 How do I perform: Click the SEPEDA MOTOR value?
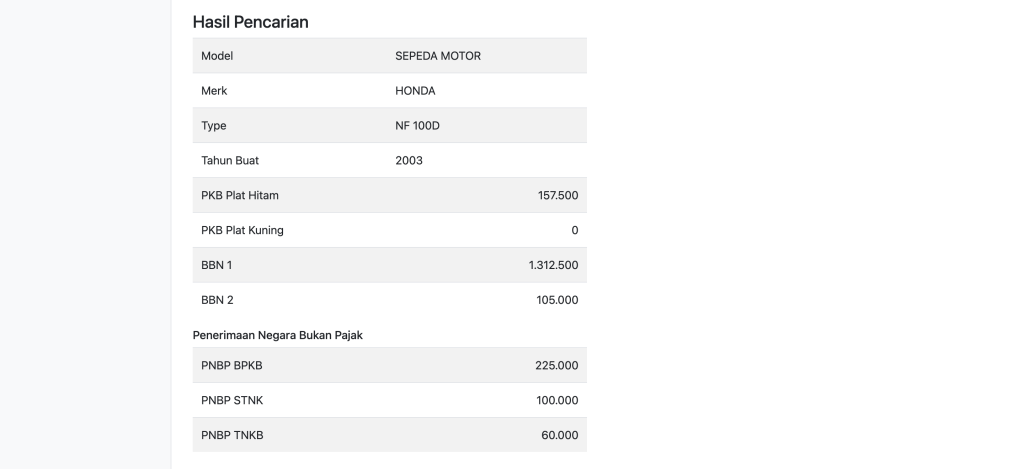[x=438, y=56]
